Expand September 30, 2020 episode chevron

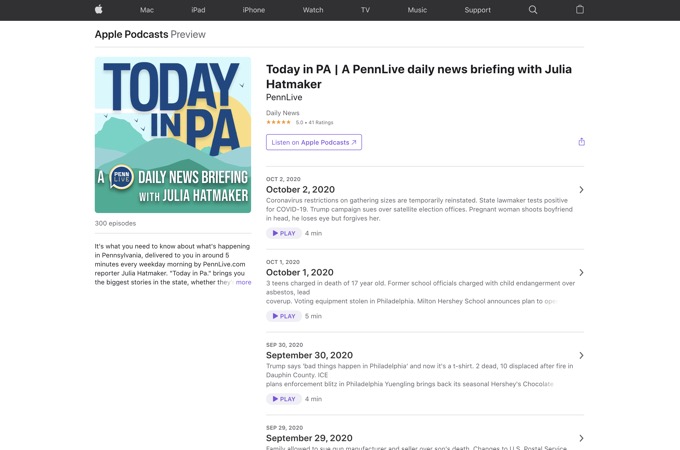(x=581, y=355)
